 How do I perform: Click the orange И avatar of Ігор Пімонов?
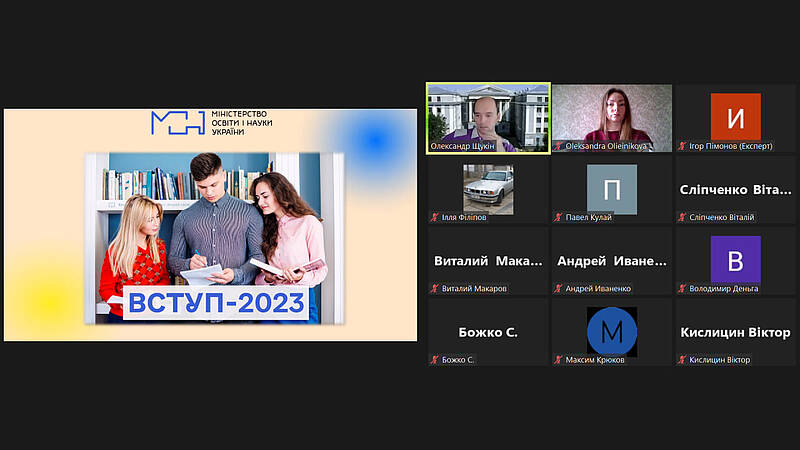[x=735, y=117]
